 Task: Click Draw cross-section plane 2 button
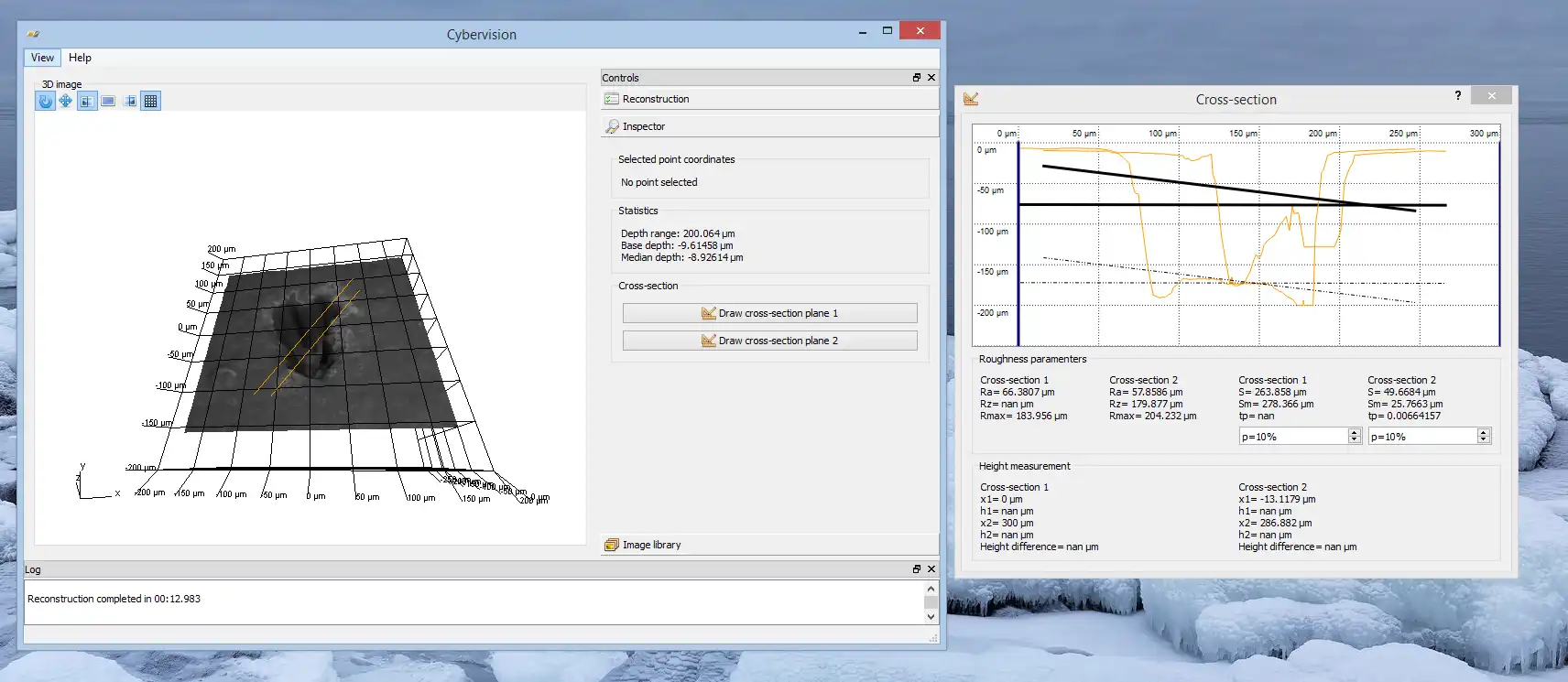click(769, 341)
